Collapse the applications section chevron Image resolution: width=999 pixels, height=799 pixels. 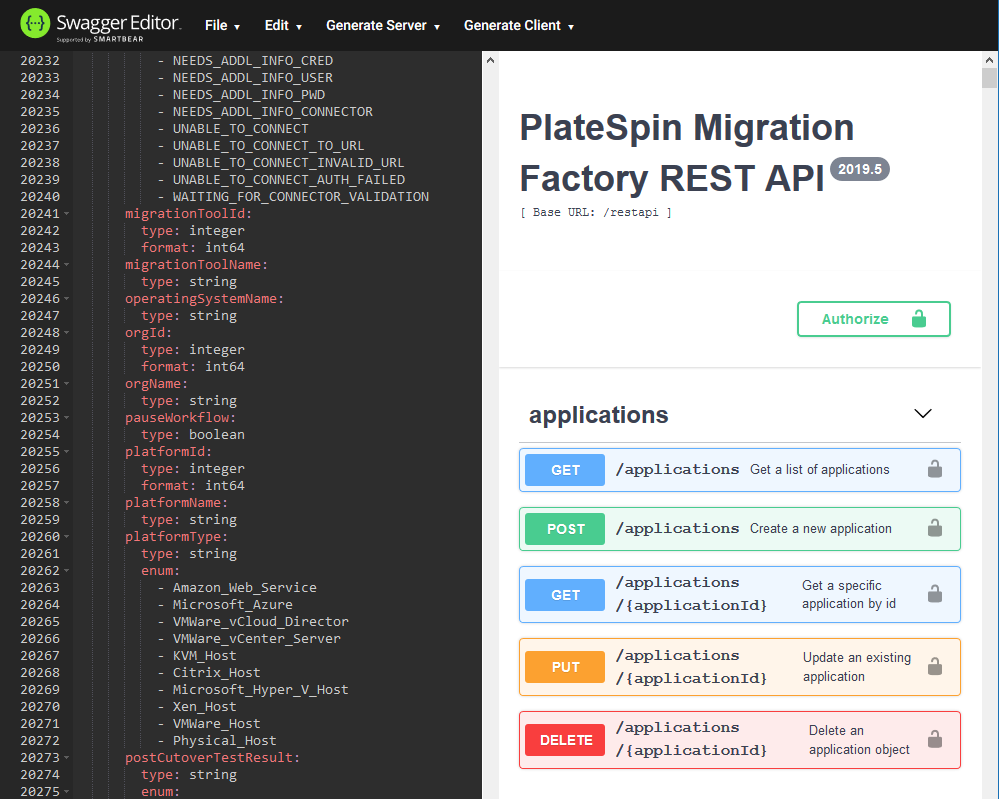click(x=923, y=414)
